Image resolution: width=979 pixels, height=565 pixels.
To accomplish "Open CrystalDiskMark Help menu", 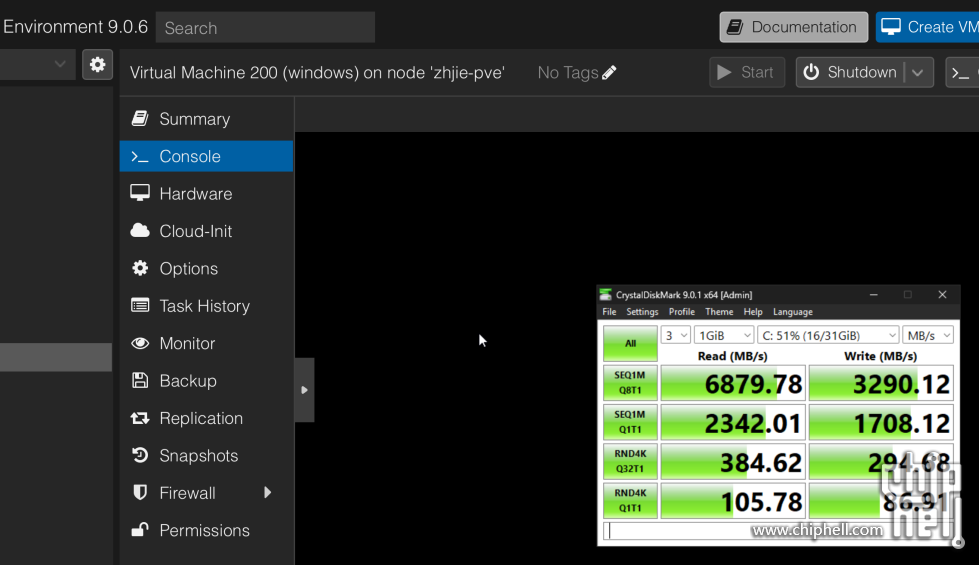I will pyautogui.click(x=753, y=312).
